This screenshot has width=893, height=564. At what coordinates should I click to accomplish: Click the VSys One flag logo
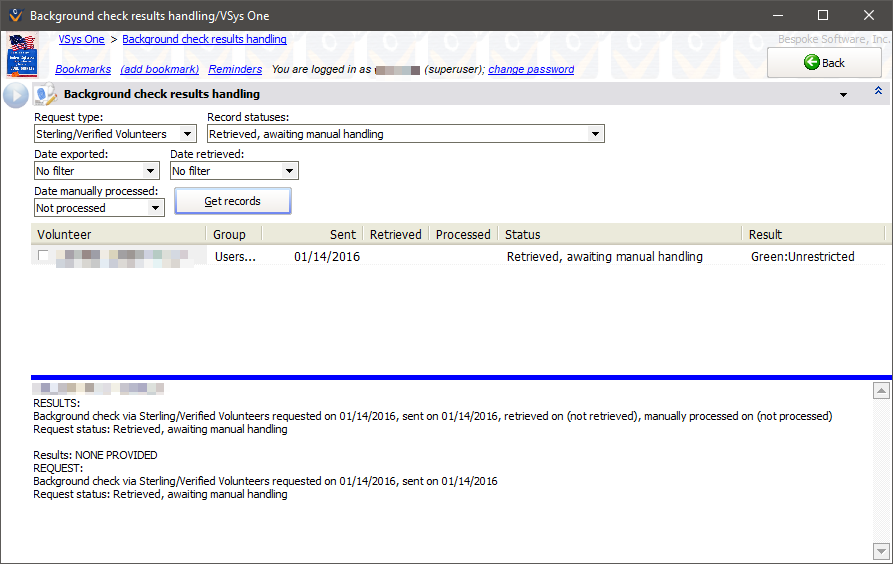point(21,54)
